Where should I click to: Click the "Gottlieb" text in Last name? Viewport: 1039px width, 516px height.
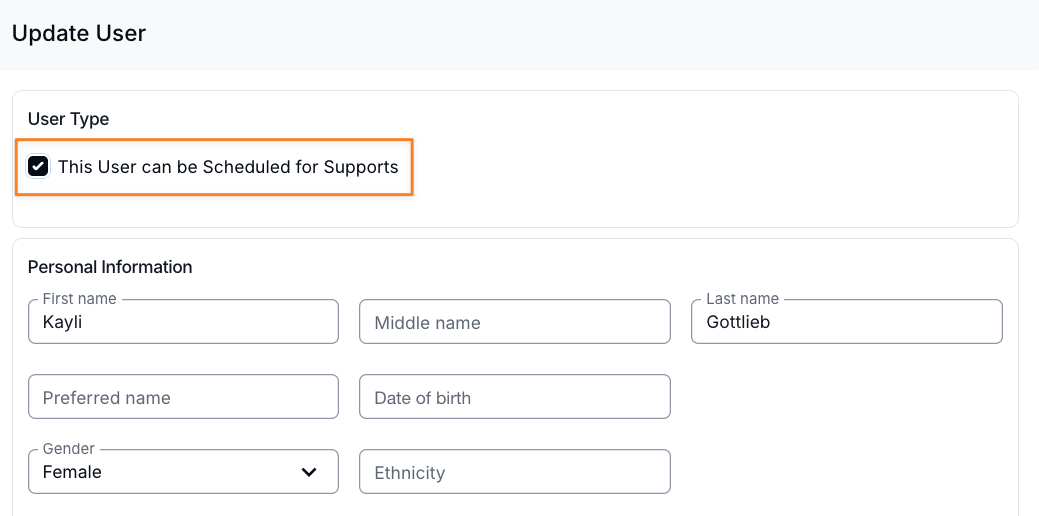(738, 323)
